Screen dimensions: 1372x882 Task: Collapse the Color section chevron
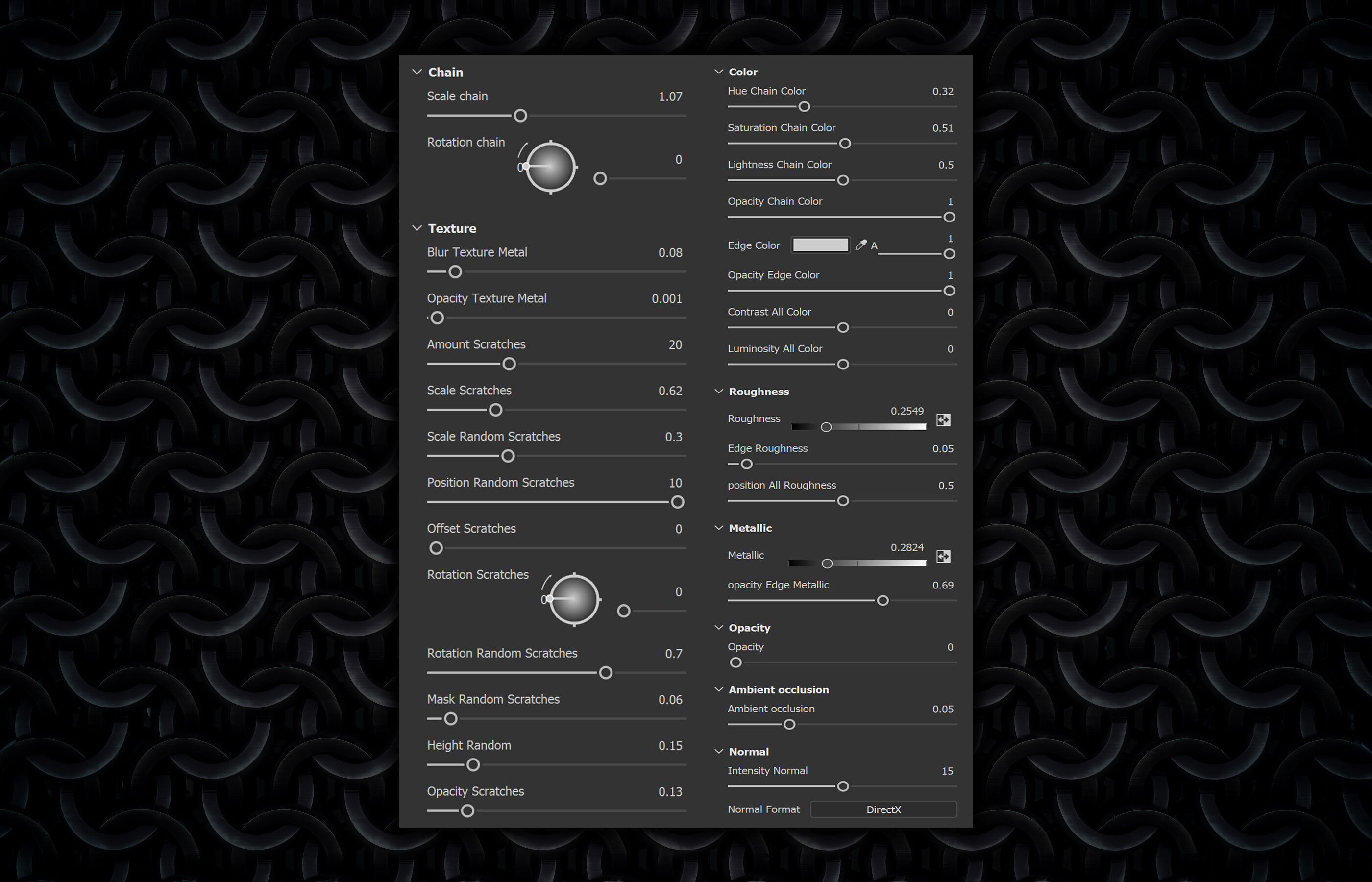point(719,72)
